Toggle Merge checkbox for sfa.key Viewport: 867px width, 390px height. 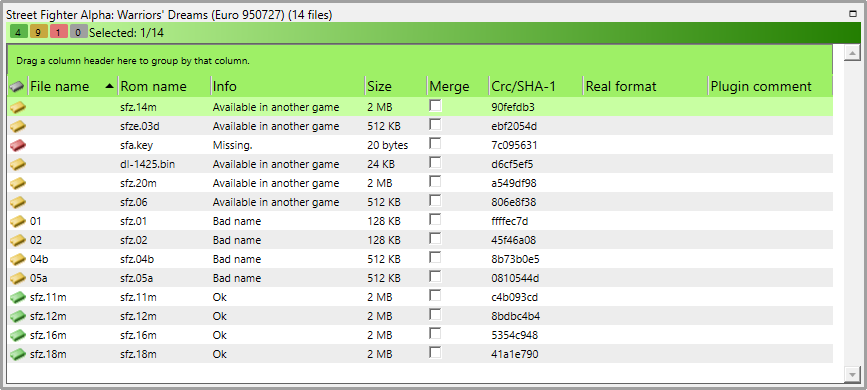click(436, 143)
